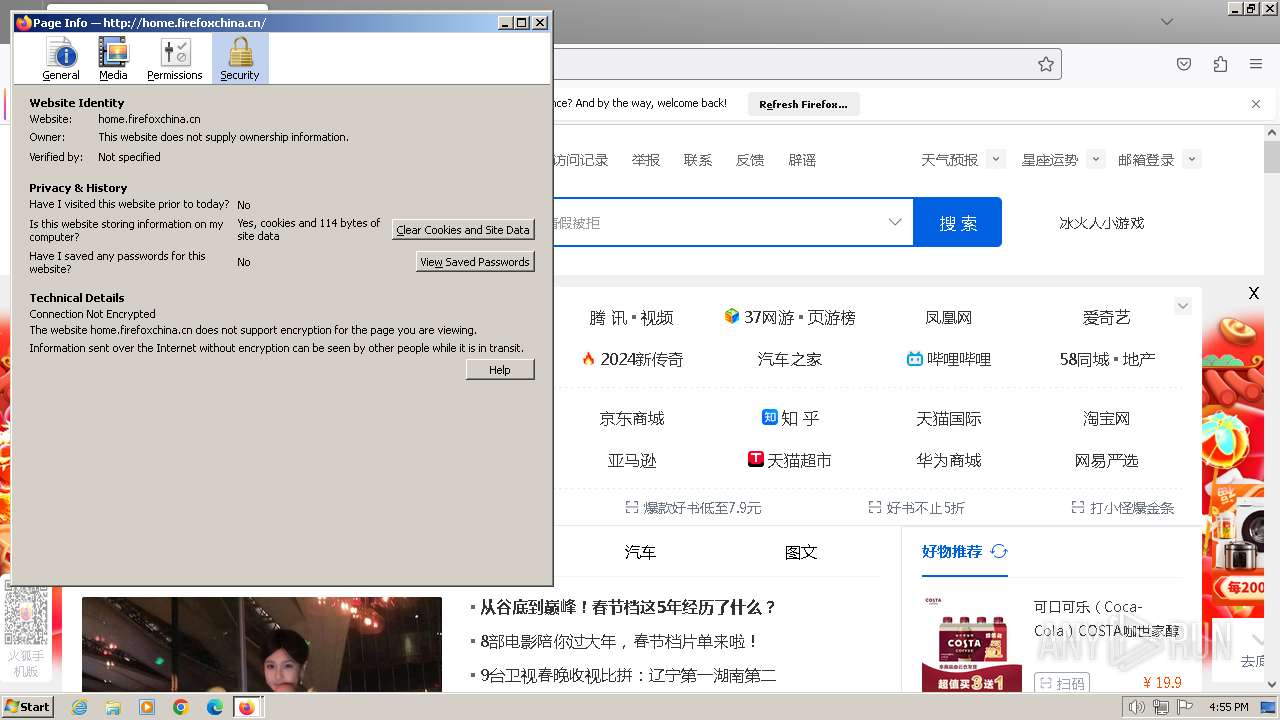Open the Windows Start menu
1280x720 pixels.
click(x=28, y=706)
